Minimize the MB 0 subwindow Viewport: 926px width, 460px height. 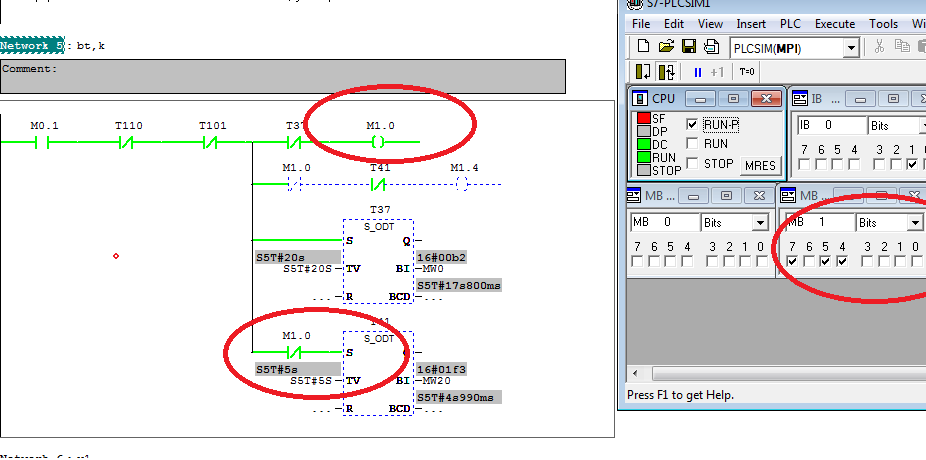pyautogui.click(x=693, y=195)
